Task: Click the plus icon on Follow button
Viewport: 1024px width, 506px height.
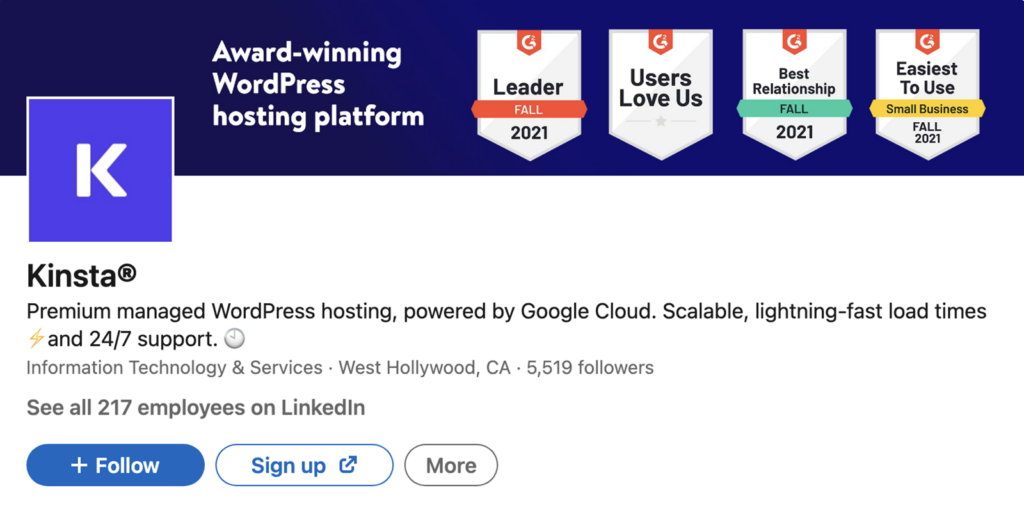Action: click(80, 466)
